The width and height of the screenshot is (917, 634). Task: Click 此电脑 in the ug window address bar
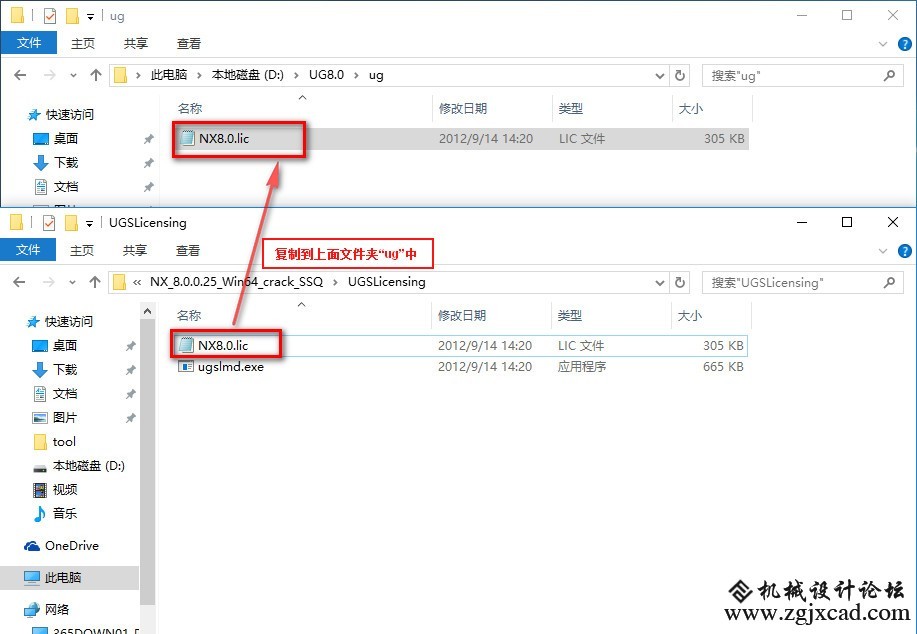[168, 75]
